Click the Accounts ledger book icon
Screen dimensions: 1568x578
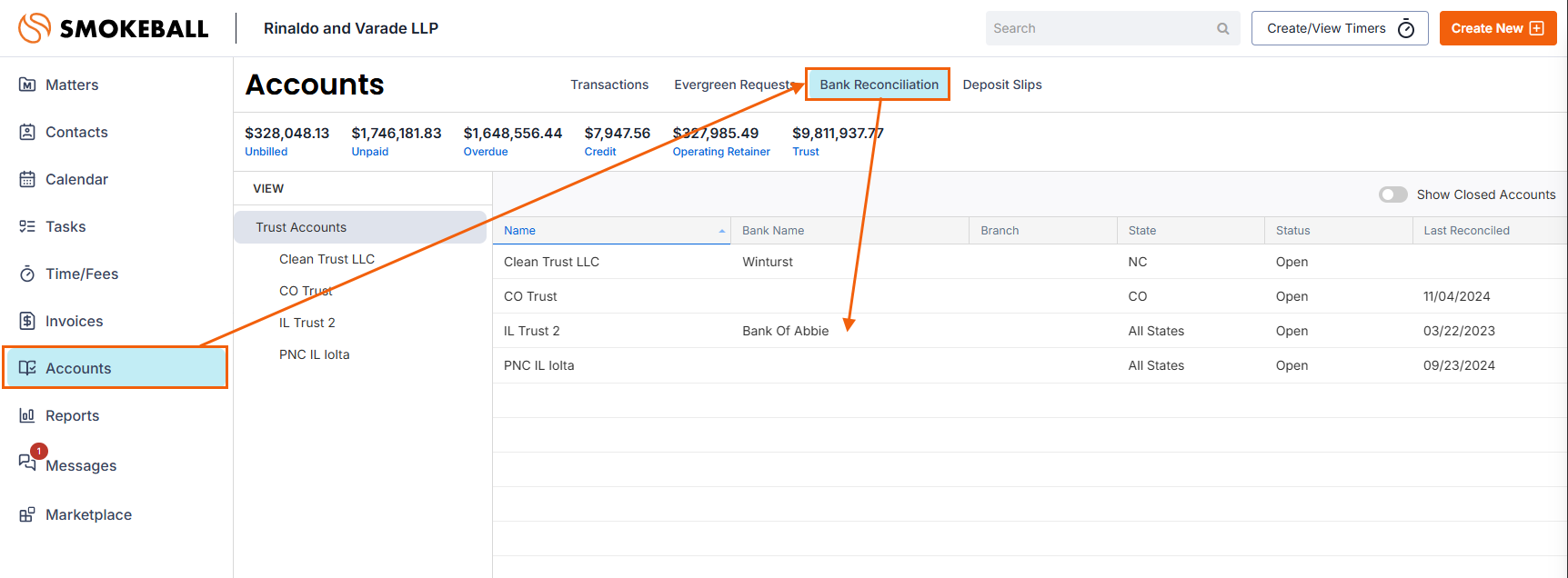click(27, 368)
